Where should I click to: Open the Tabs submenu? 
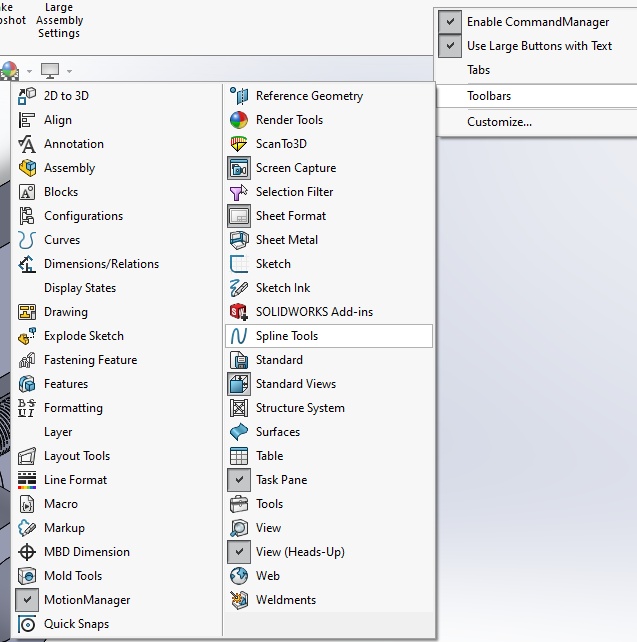pyautogui.click(x=536, y=70)
